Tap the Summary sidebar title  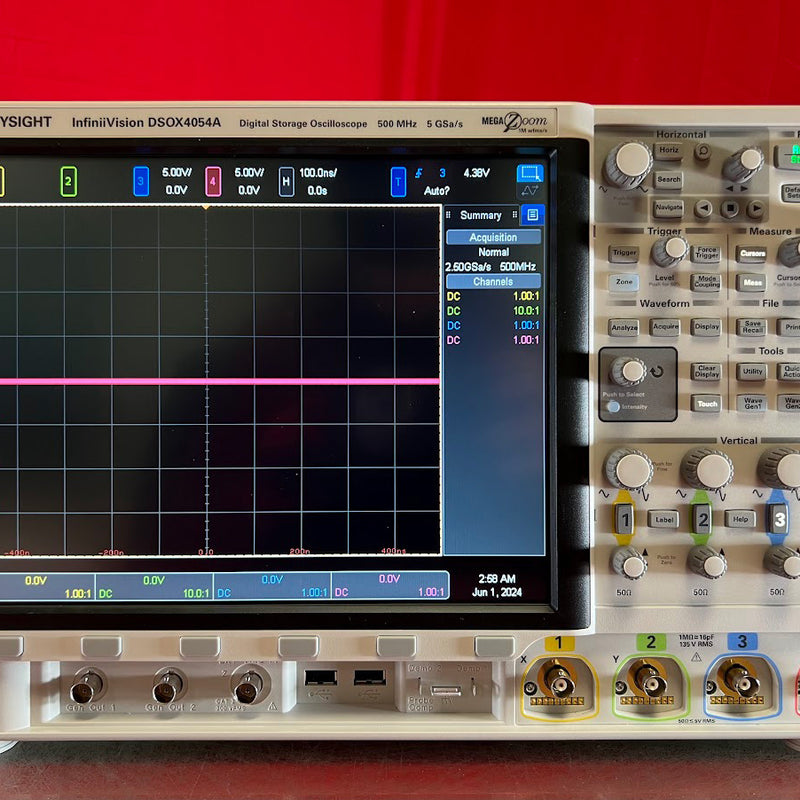pyautogui.click(x=481, y=215)
